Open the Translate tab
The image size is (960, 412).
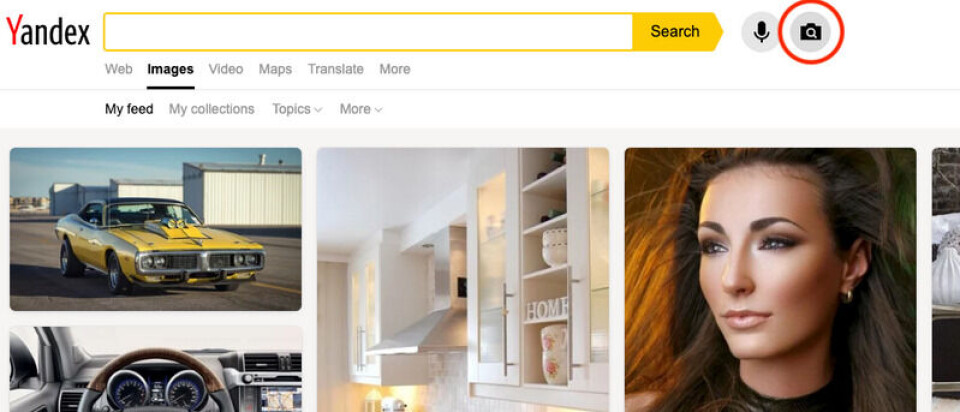point(336,69)
